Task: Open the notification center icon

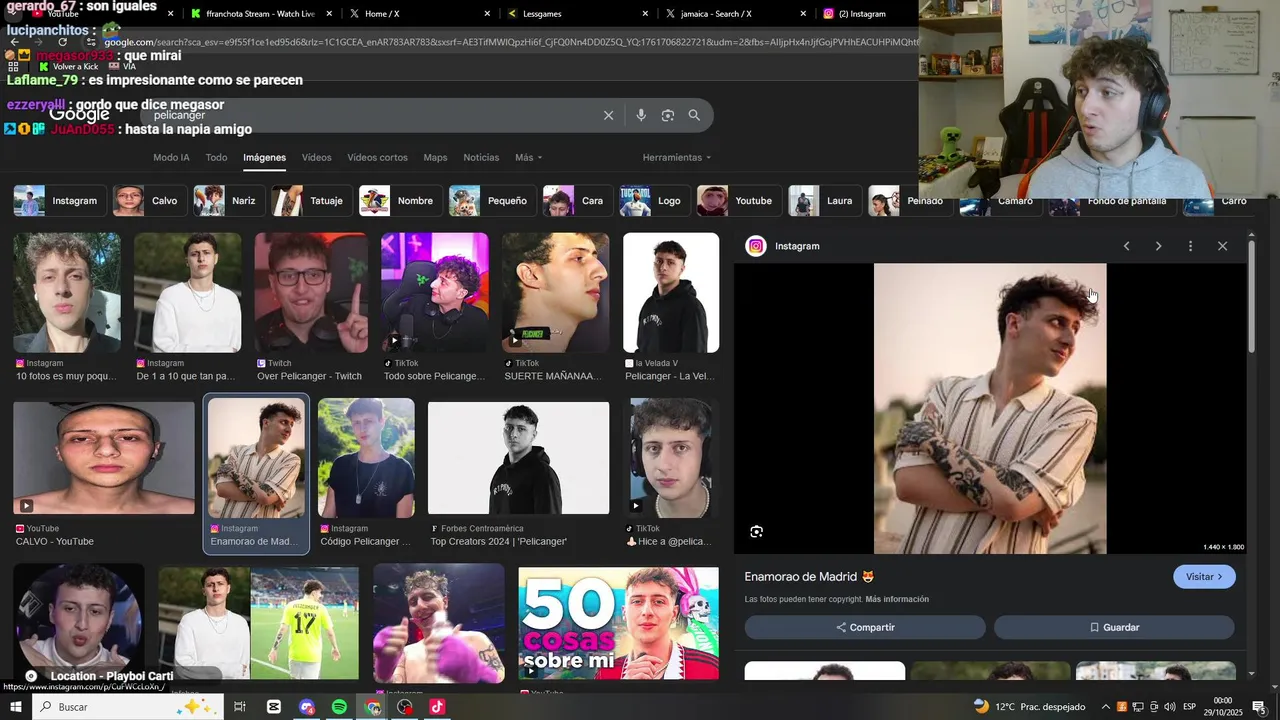Action: pyautogui.click(x=1259, y=707)
